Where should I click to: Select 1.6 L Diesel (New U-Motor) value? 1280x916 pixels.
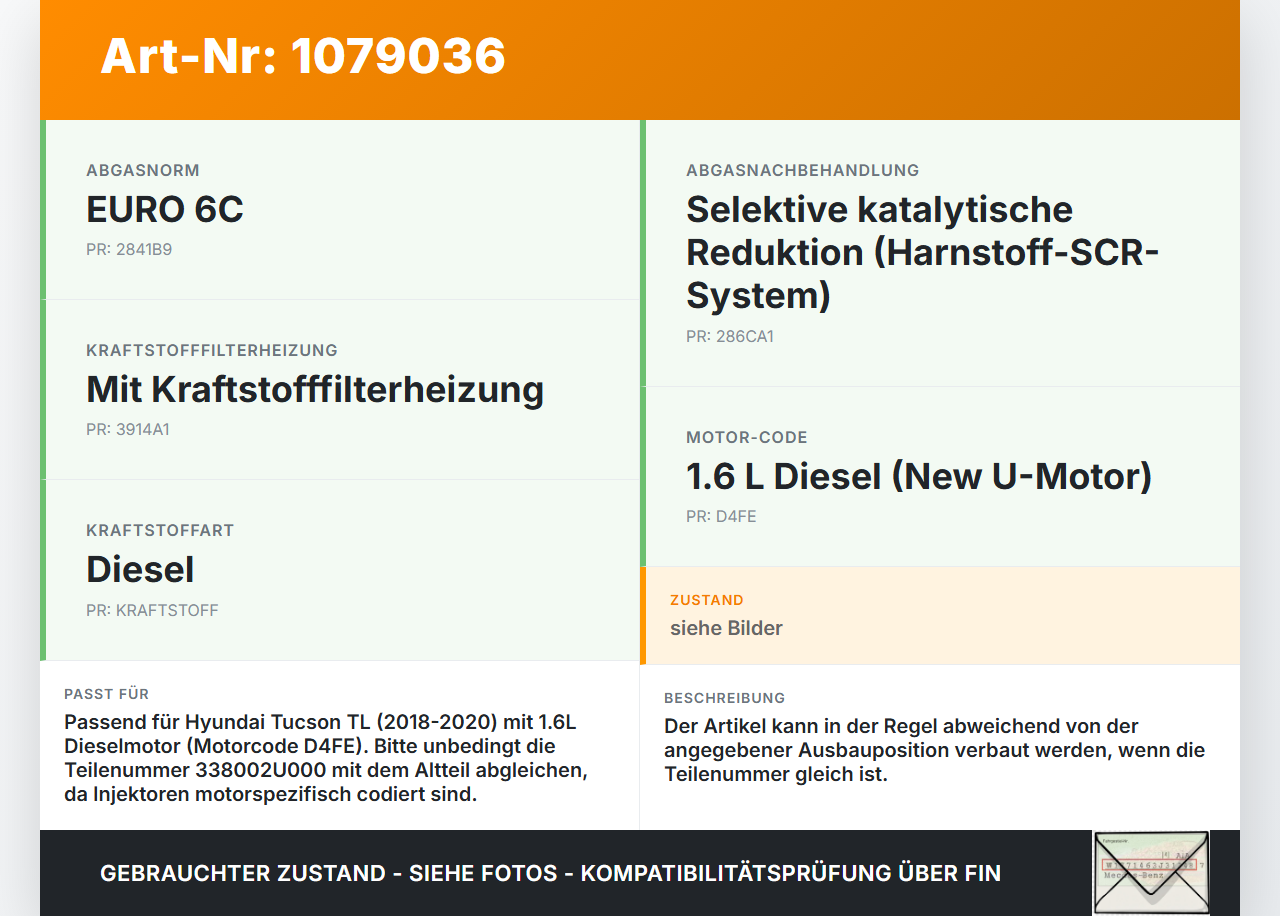(x=919, y=476)
